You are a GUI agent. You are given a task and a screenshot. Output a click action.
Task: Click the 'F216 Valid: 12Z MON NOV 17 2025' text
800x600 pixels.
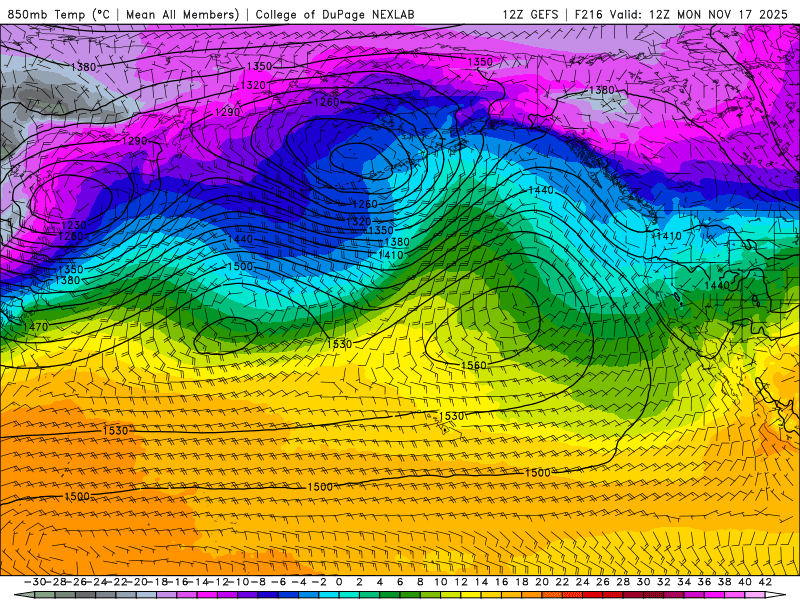click(x=681, y=14)
